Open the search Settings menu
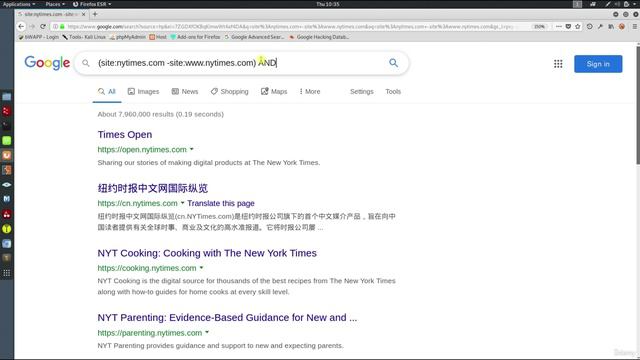The width and height of the screenshot is (640, 360). pos(362,91)
